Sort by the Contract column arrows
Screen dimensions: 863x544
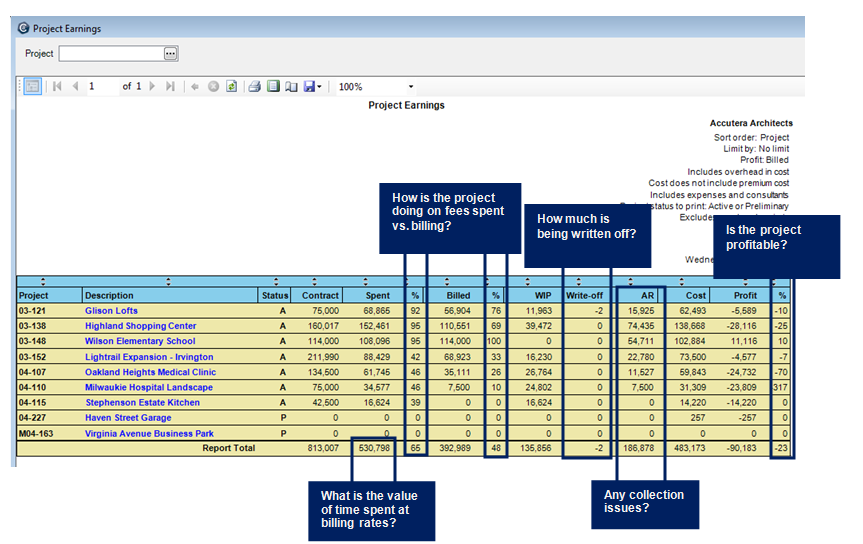[314, 281]
